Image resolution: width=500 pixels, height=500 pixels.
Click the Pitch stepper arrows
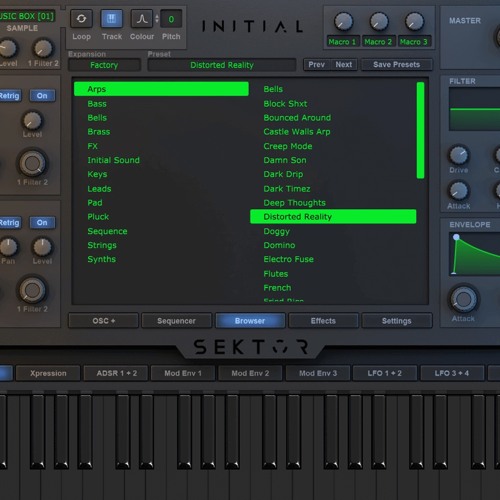157,19
